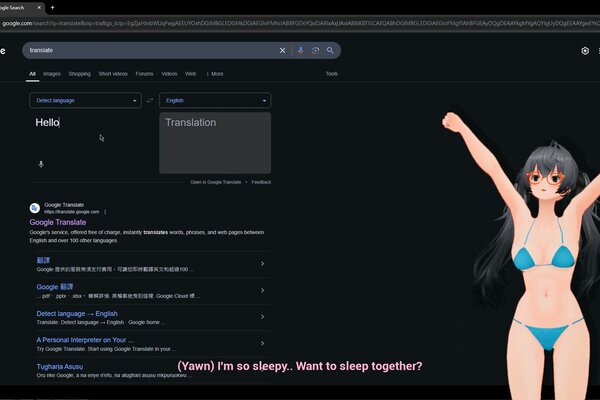Screen dimensions: 600x400
Task: Switch to the Web tab
Action: pyautogui.click(x=191, y=74)
